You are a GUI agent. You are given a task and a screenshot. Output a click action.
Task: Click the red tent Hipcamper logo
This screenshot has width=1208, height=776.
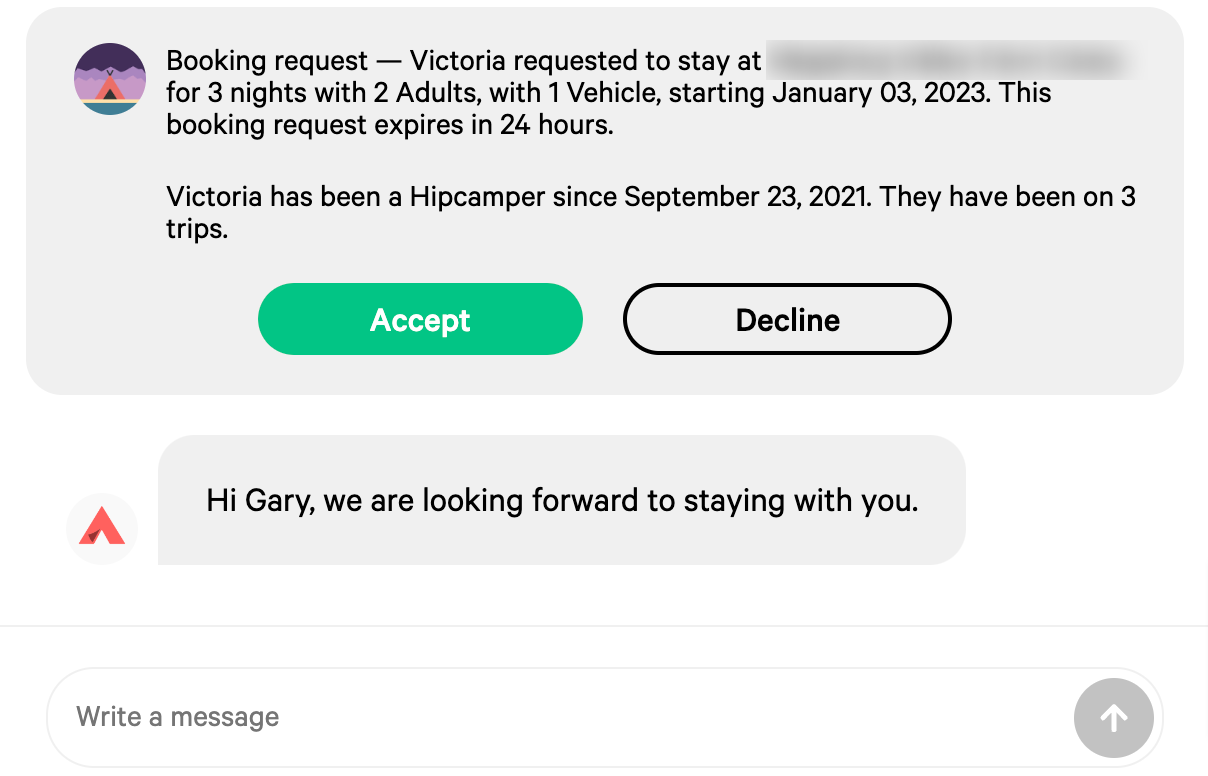pos(102,528)
